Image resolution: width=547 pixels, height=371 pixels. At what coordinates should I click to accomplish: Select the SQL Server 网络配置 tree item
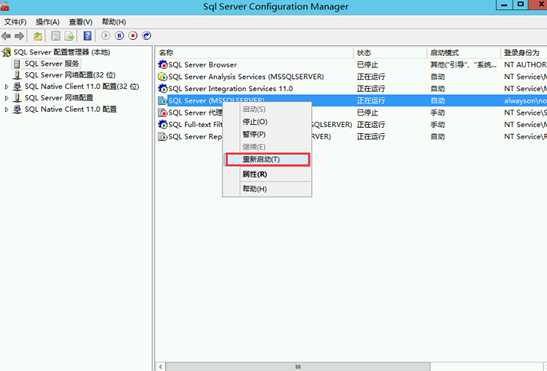pos(59,98)
